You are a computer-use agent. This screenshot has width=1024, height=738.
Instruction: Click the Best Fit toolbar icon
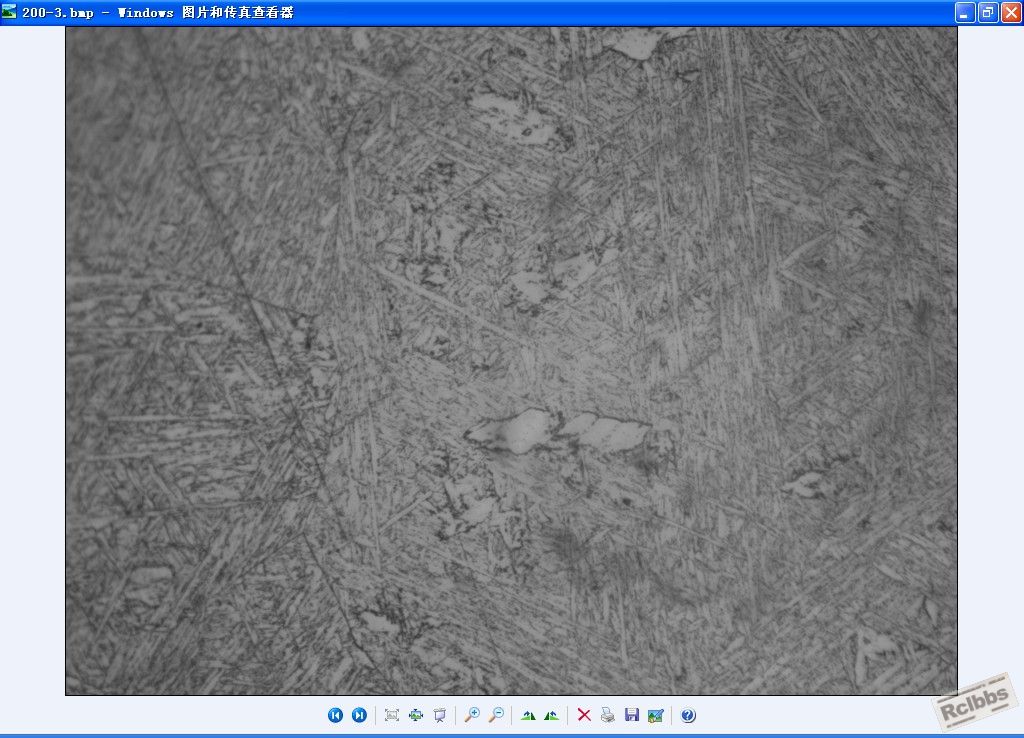392,715
